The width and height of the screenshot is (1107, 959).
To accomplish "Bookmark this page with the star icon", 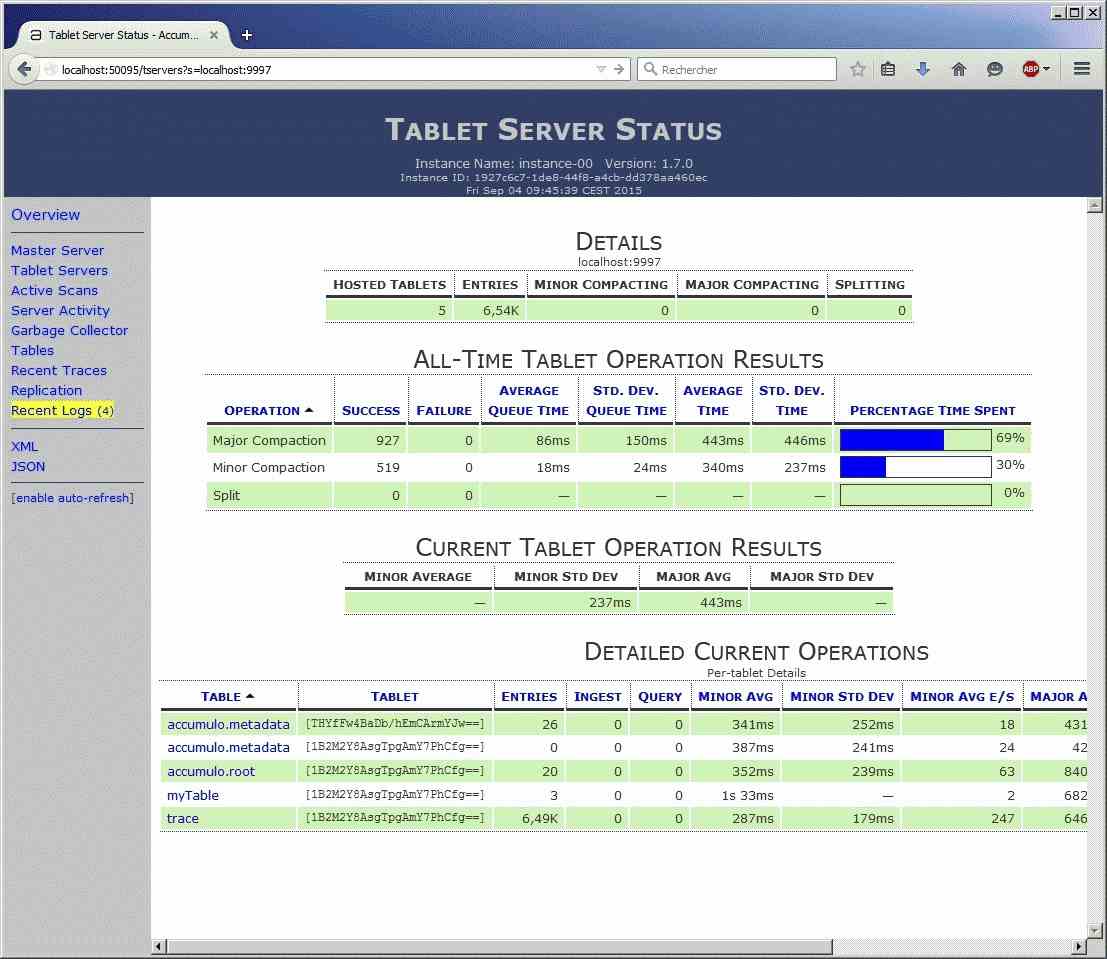I will (x=857, y=69).
